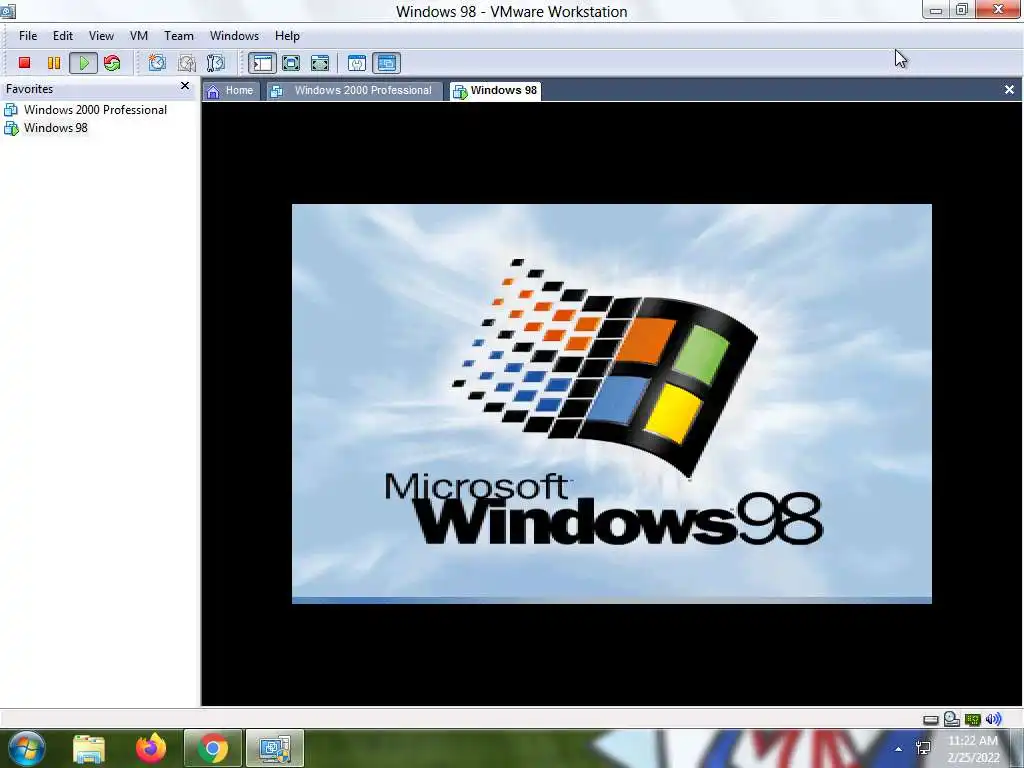Open Google Chrome from the taskbar
The height and width of the screenshot is (768, 1024).
pos(213,748)
